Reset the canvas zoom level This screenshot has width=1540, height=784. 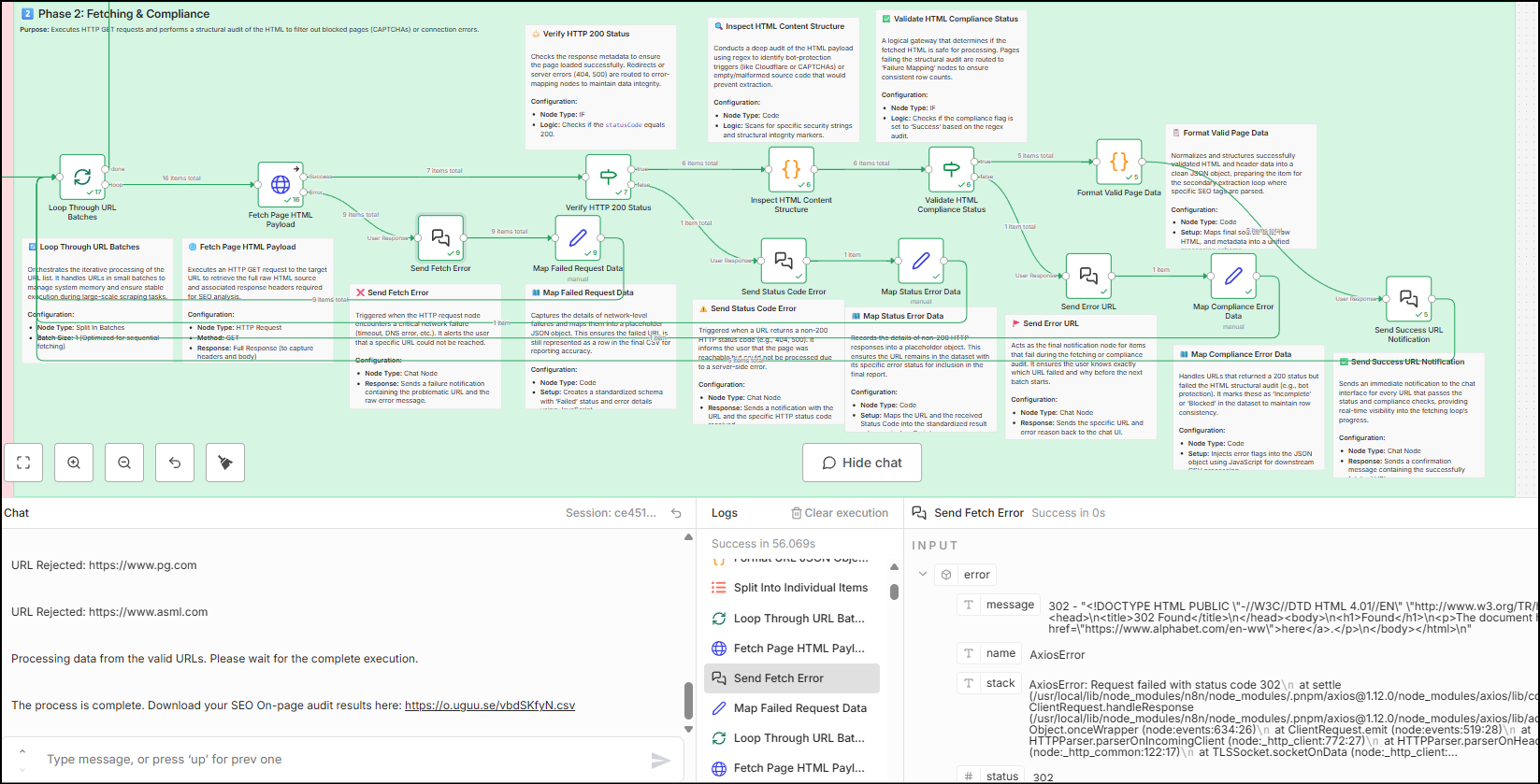(x=175, y=463)
